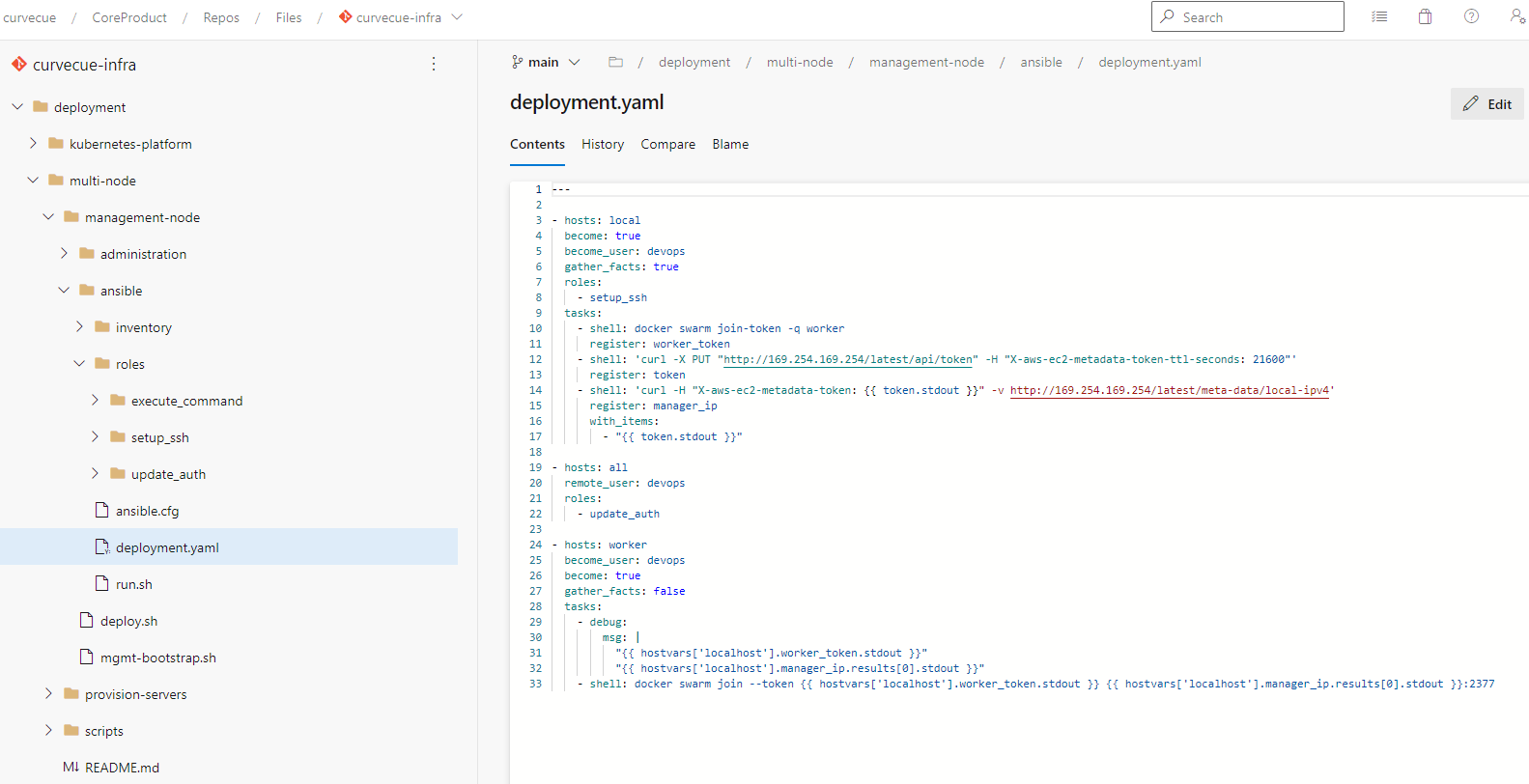Go to CoreProduct in the breadcrumb
Screen dimensions: 1529x784
tap(129, 17)
